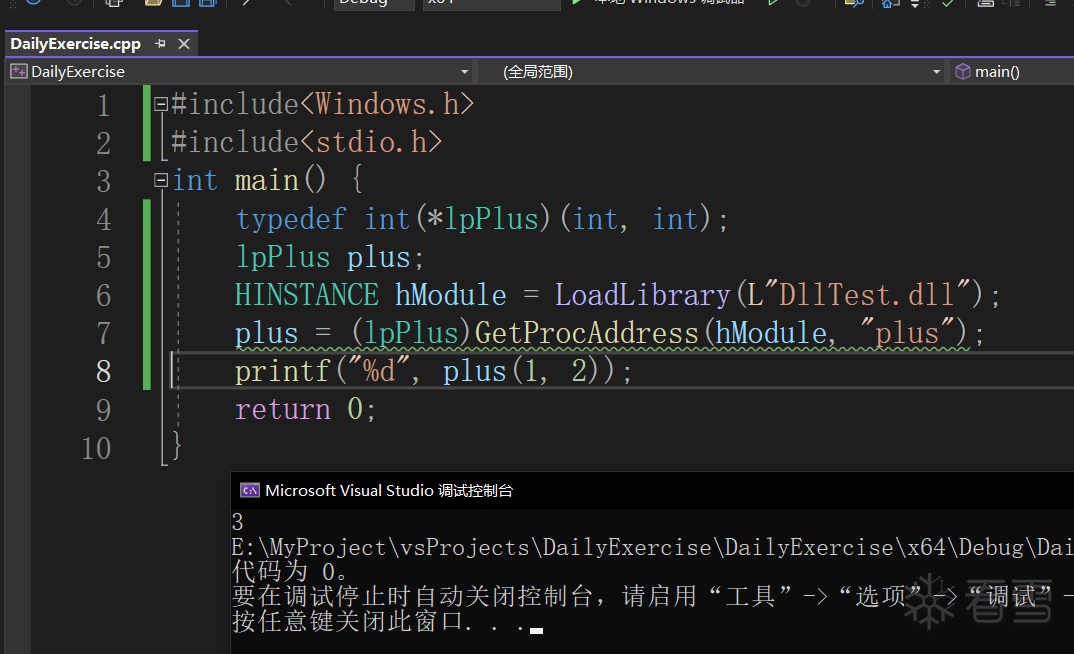Click the start without debugging icon
This screenshot has width=1074, height=654.
(x=773, y=3)
